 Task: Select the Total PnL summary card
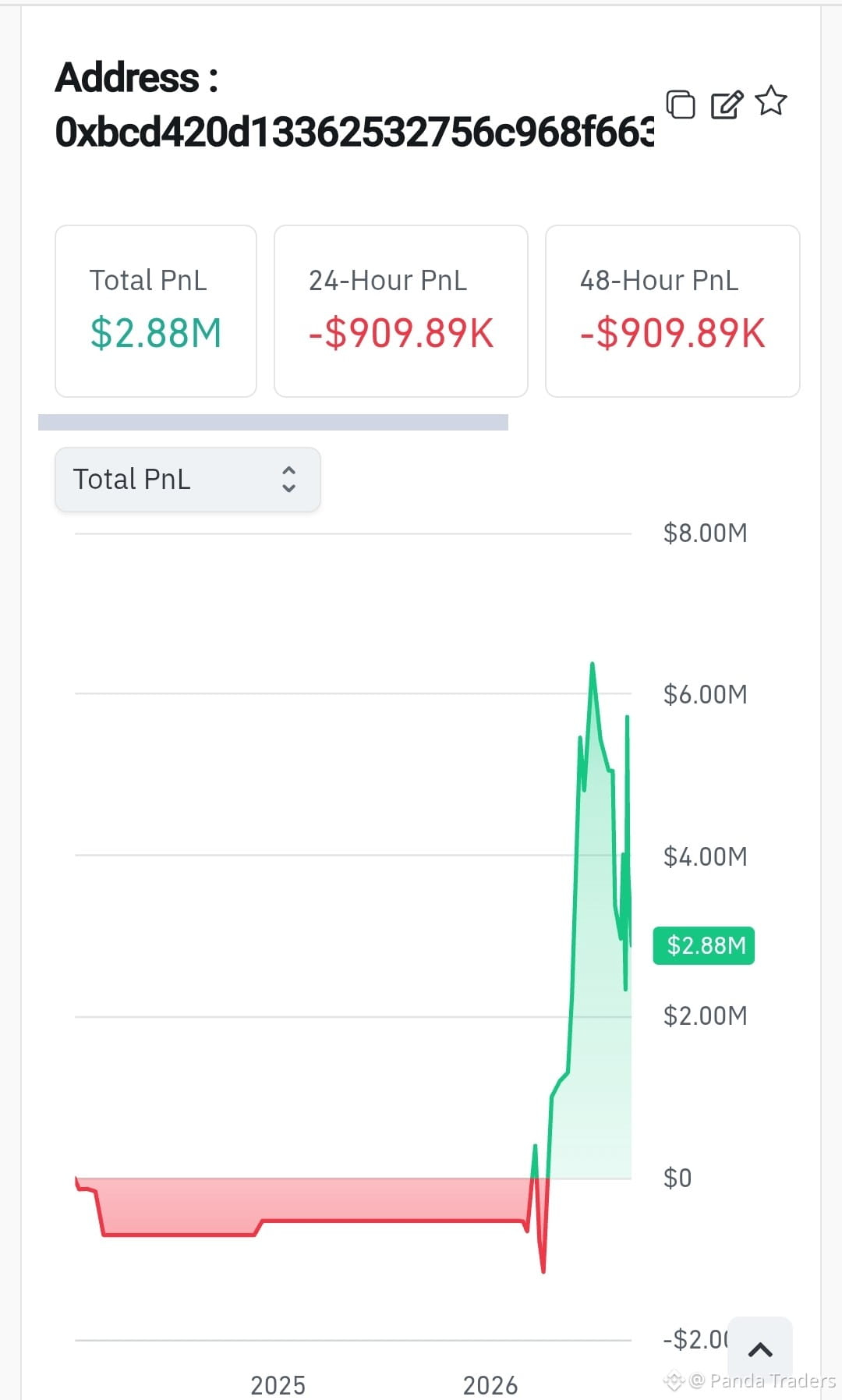(156, 311)
